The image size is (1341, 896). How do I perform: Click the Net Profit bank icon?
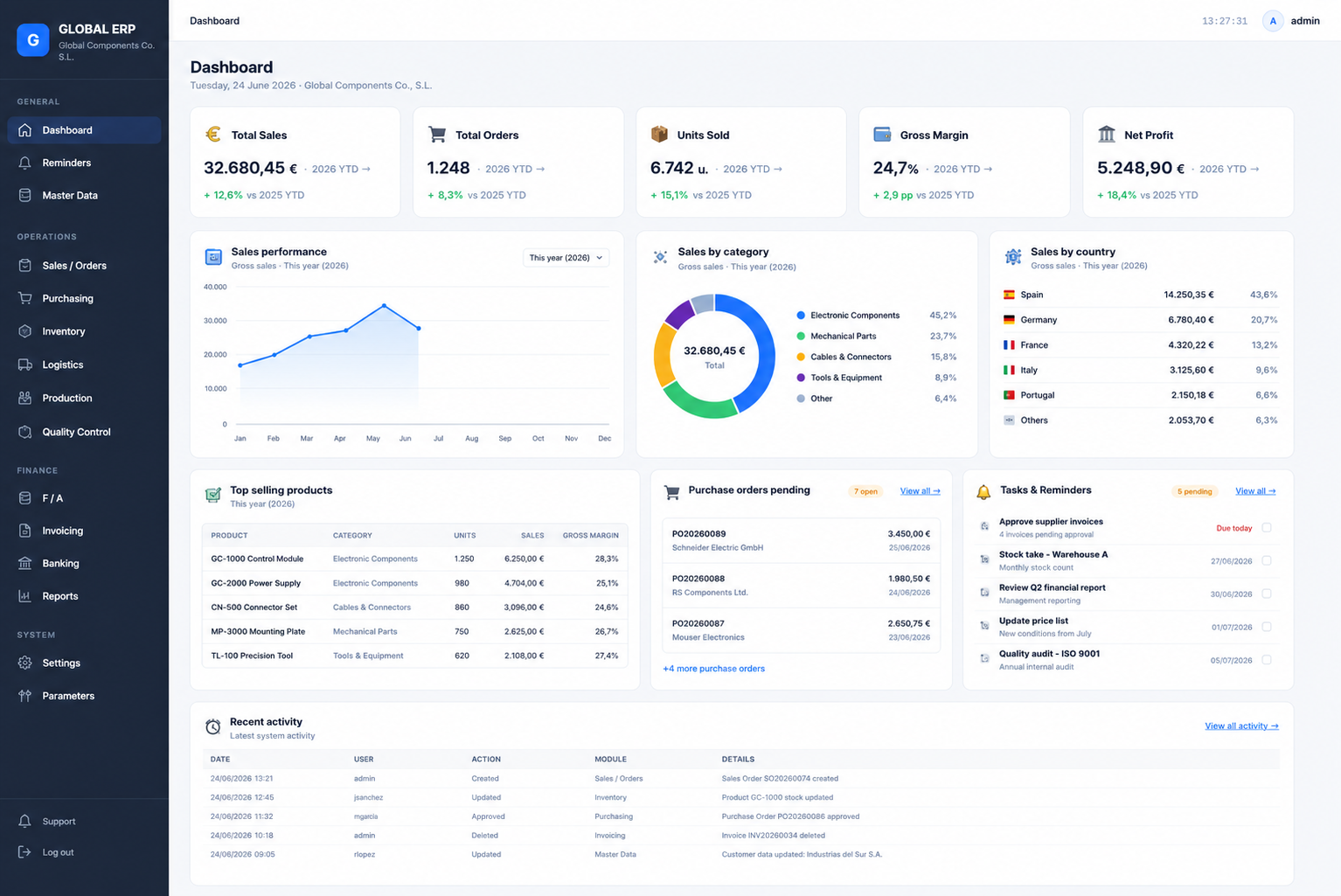coord(1107,134)
